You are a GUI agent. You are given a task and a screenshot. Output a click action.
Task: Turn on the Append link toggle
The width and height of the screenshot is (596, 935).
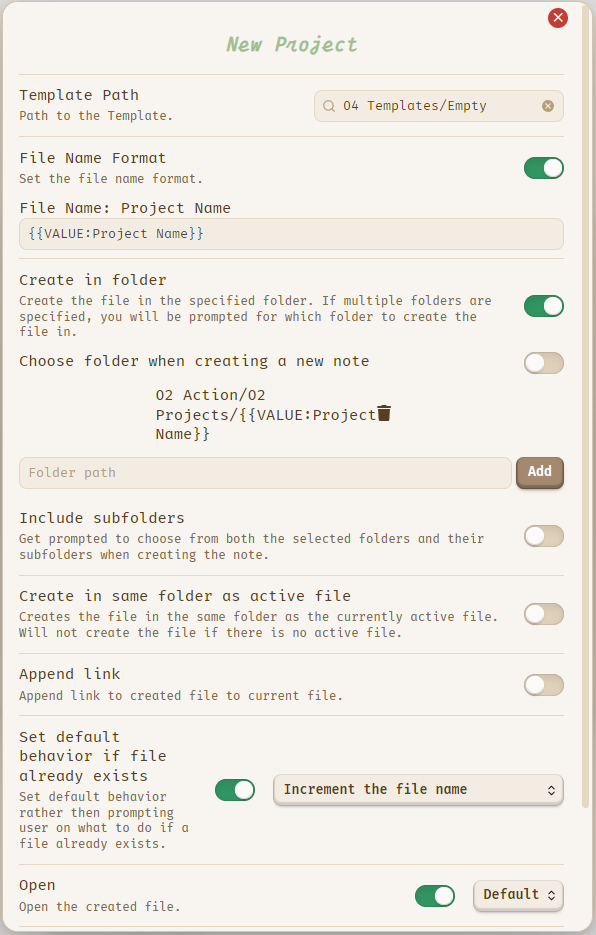[543, 685]
